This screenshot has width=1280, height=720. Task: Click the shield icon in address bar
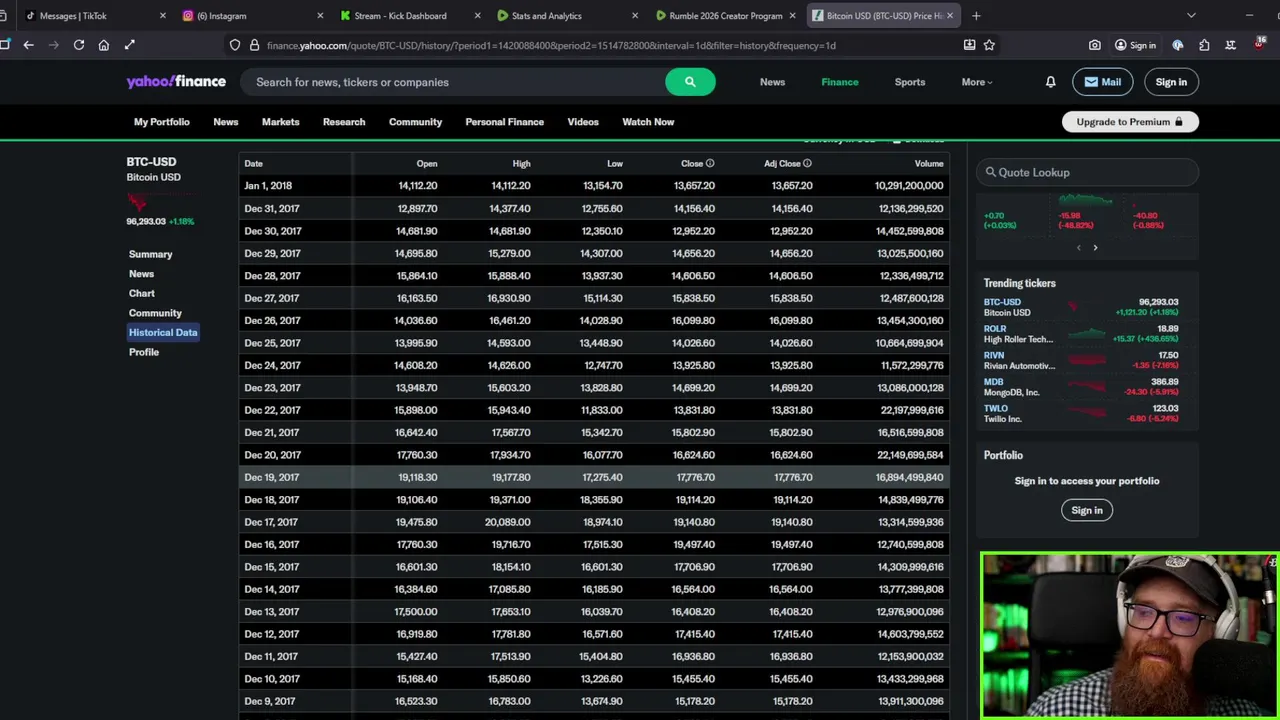[x=235, y=45]
